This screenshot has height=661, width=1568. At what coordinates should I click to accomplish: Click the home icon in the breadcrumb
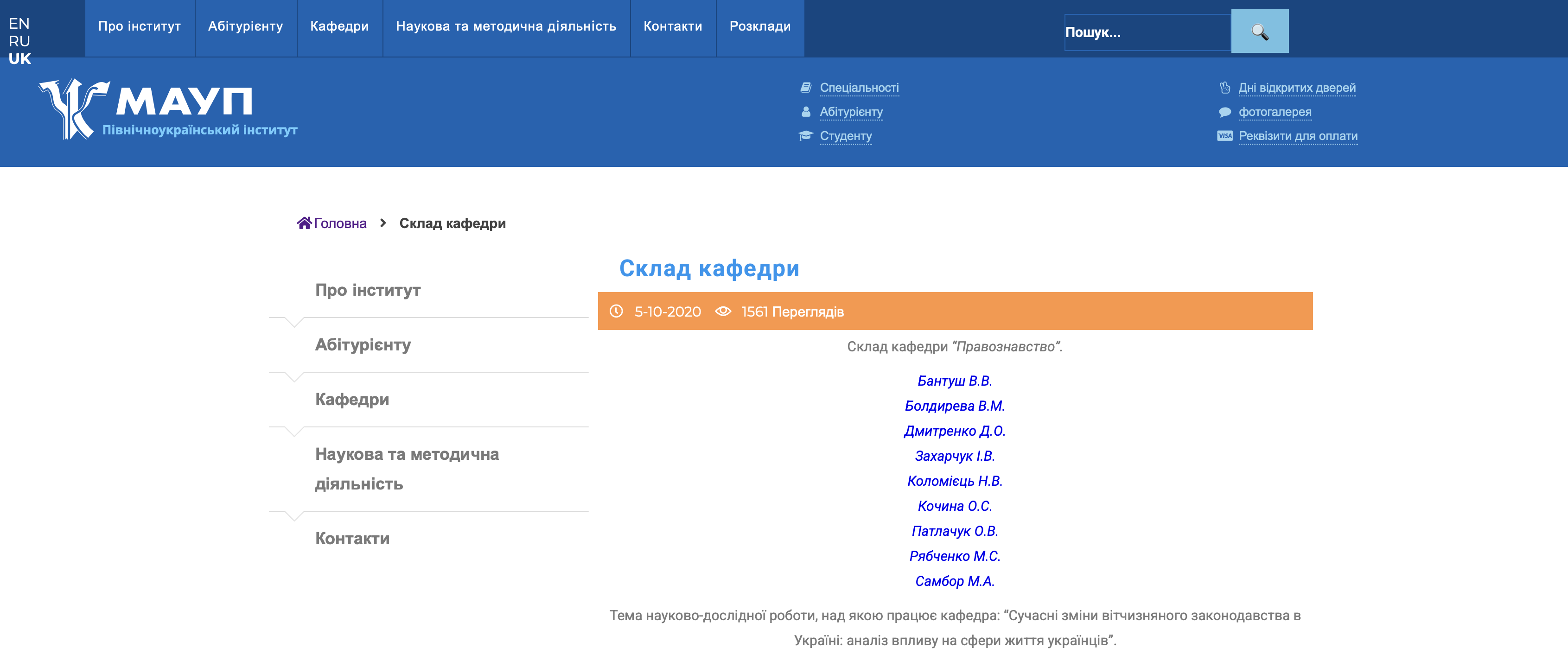pyautogui.click(x=304, y=222)
